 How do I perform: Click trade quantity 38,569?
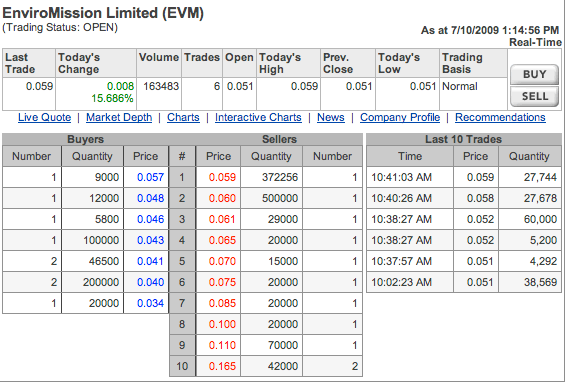pos(540,282)
